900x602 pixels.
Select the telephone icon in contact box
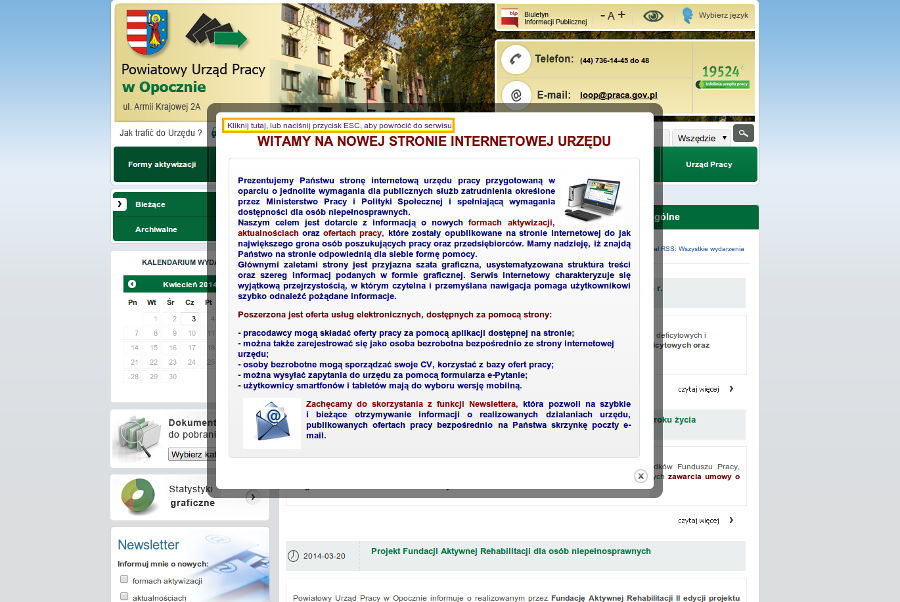[x=516, y=58]
